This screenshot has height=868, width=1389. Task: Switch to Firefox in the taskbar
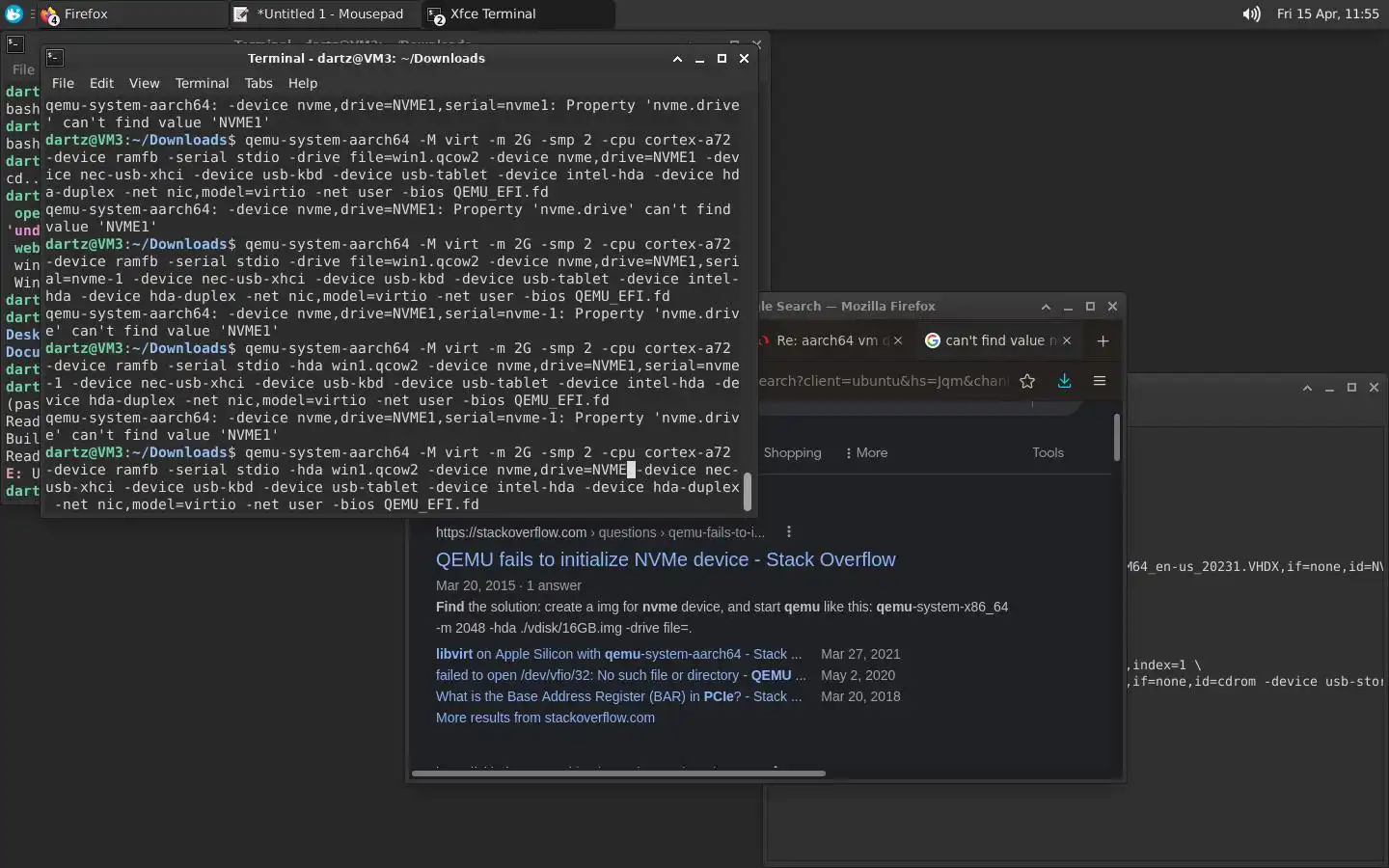click(130, 14)
